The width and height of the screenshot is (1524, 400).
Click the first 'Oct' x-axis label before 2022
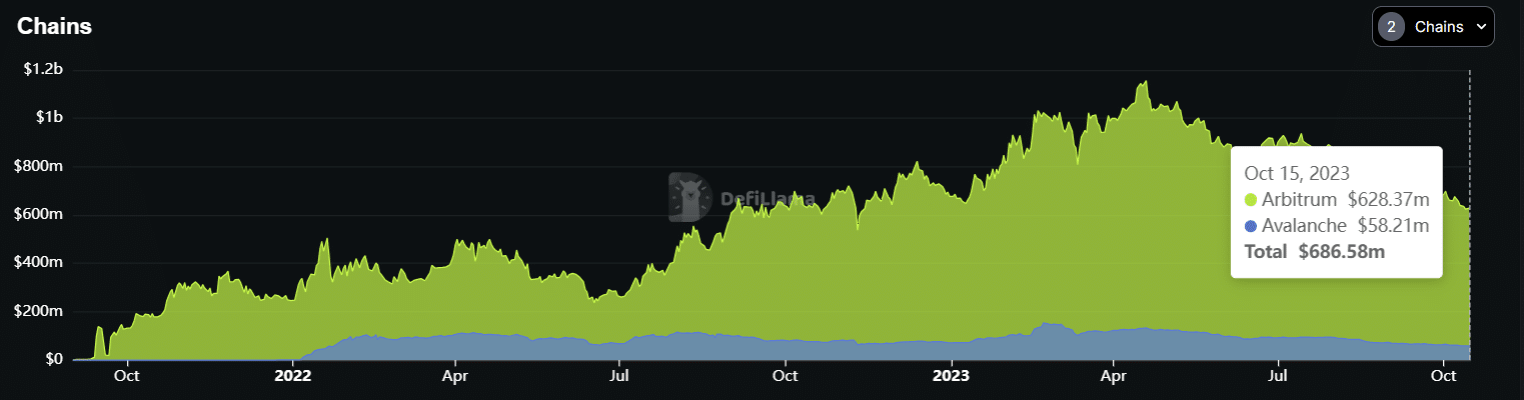tap(126, 377)
